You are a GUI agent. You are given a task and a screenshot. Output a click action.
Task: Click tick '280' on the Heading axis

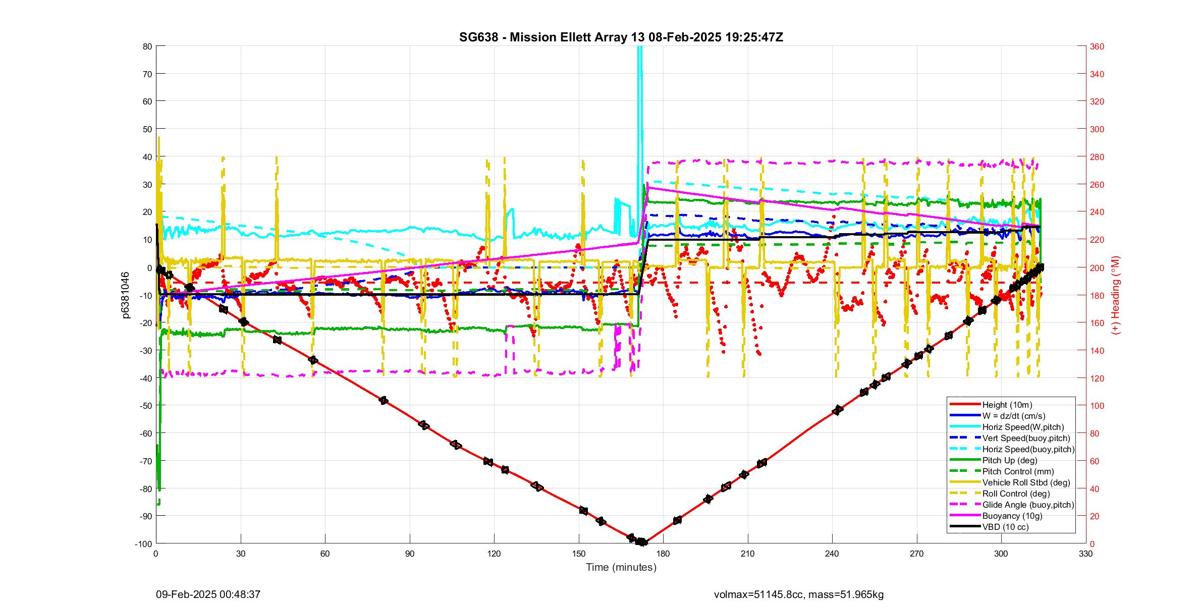point(1097,157)
